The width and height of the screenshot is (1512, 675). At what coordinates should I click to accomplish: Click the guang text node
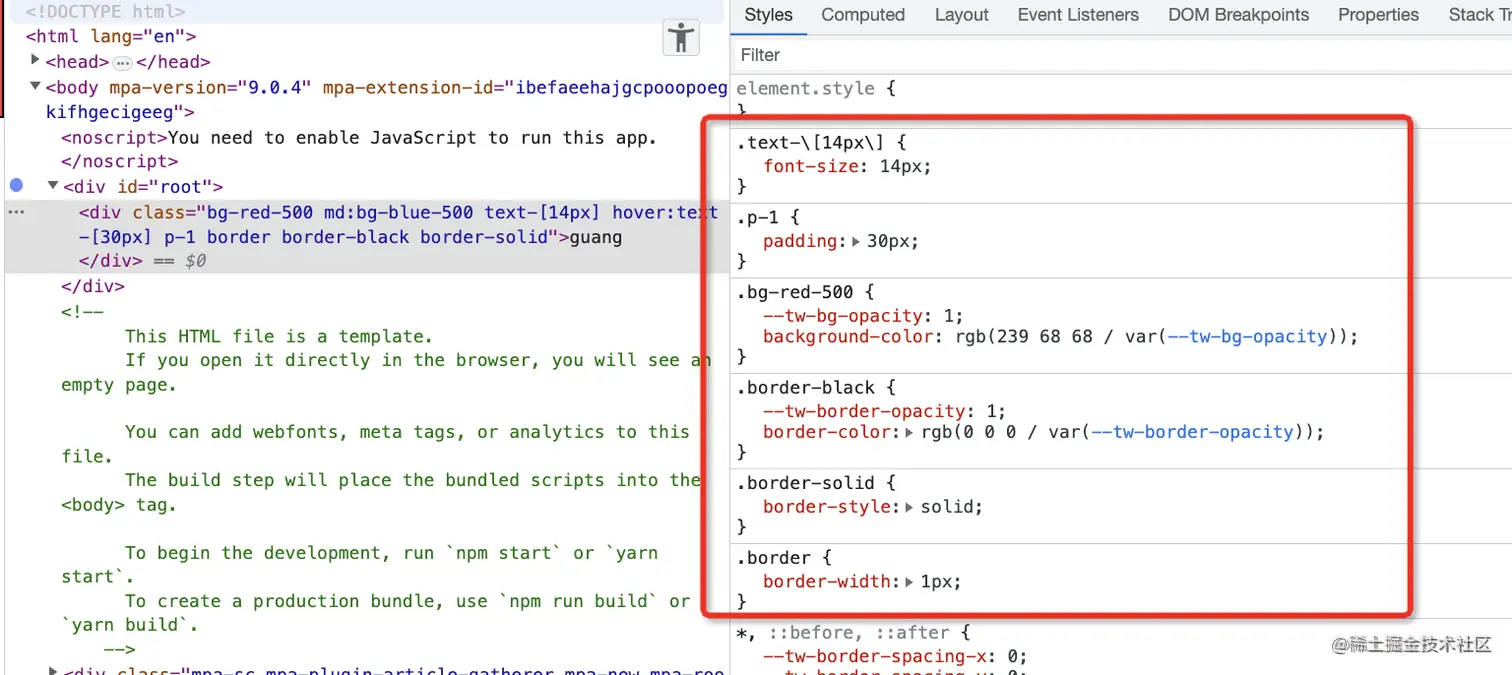[596, 237]
